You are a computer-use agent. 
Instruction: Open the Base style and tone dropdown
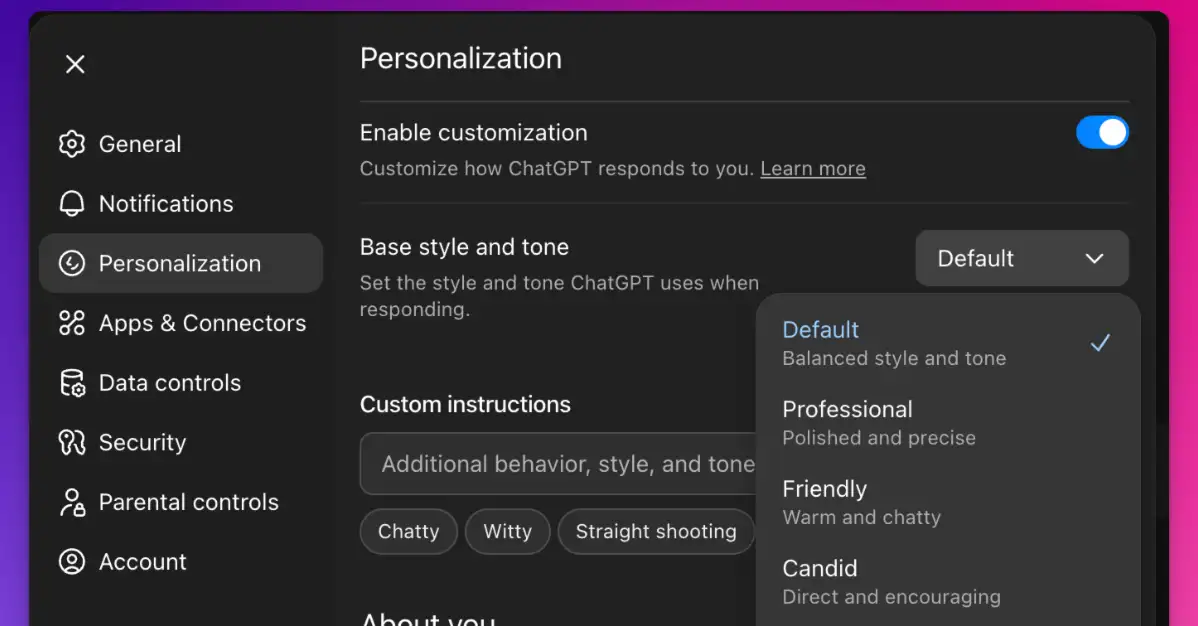pyautogui.click(x=1021, y=258)
